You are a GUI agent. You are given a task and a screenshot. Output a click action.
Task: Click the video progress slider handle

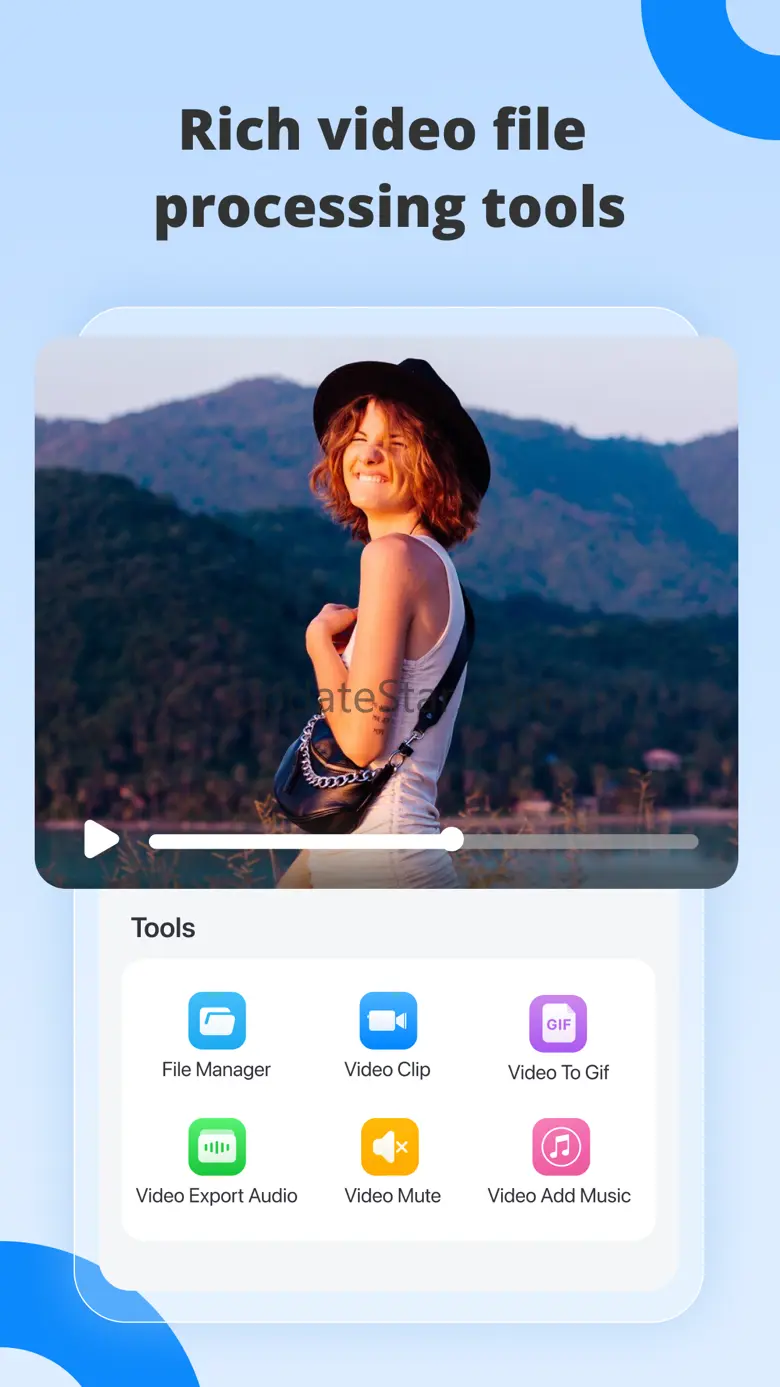click(x=452, y=839)
